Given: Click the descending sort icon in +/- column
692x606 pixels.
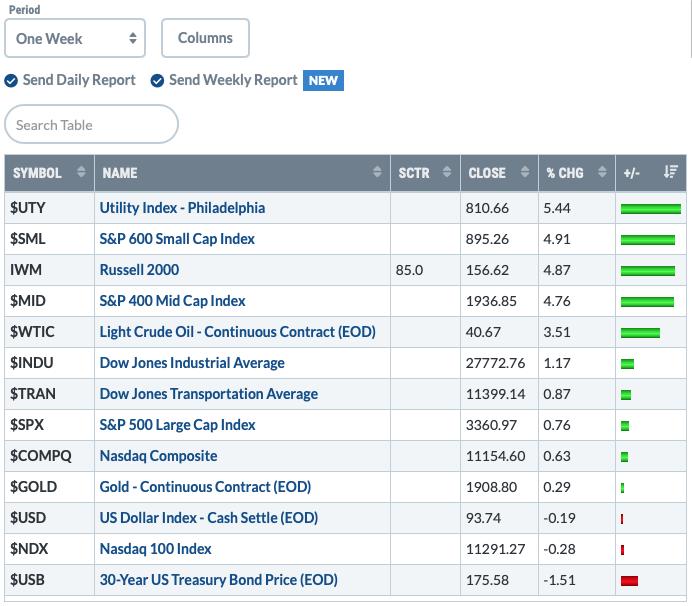Looking at the screenshot, I should point(670,173).
